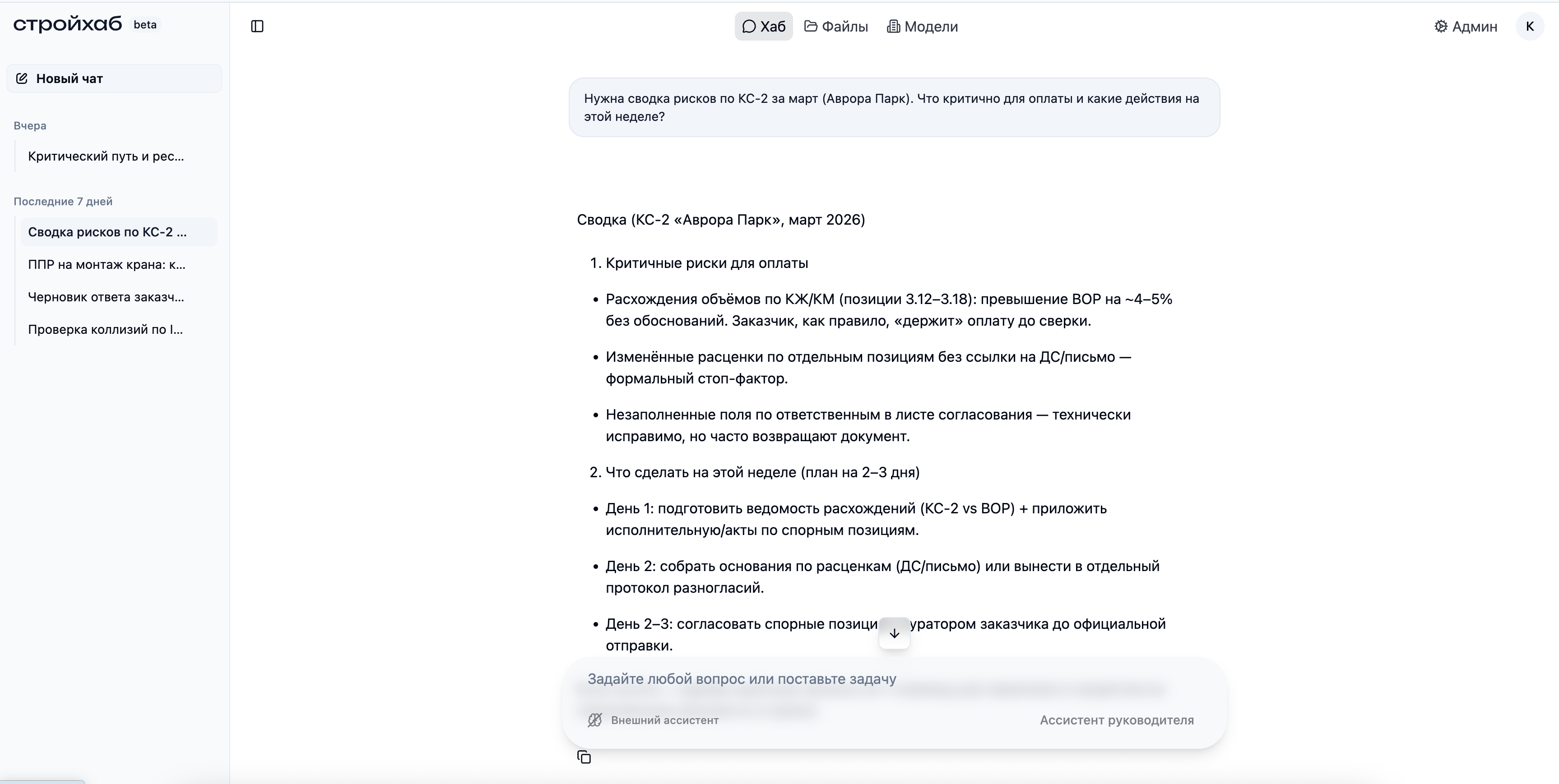Switch to the Хаб tab
Image resolution: width=1559 pixels, height=784 pixels.
[763, 26]
